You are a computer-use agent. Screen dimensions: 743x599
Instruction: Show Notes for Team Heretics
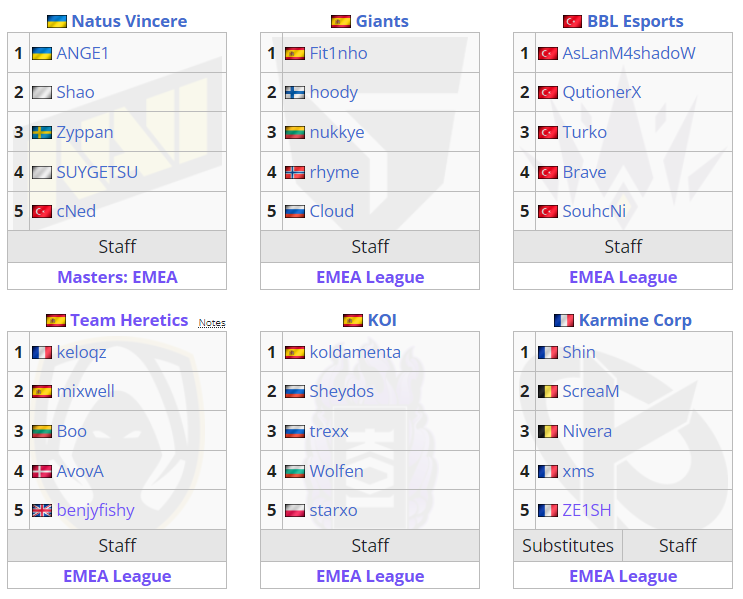(212, 323)
